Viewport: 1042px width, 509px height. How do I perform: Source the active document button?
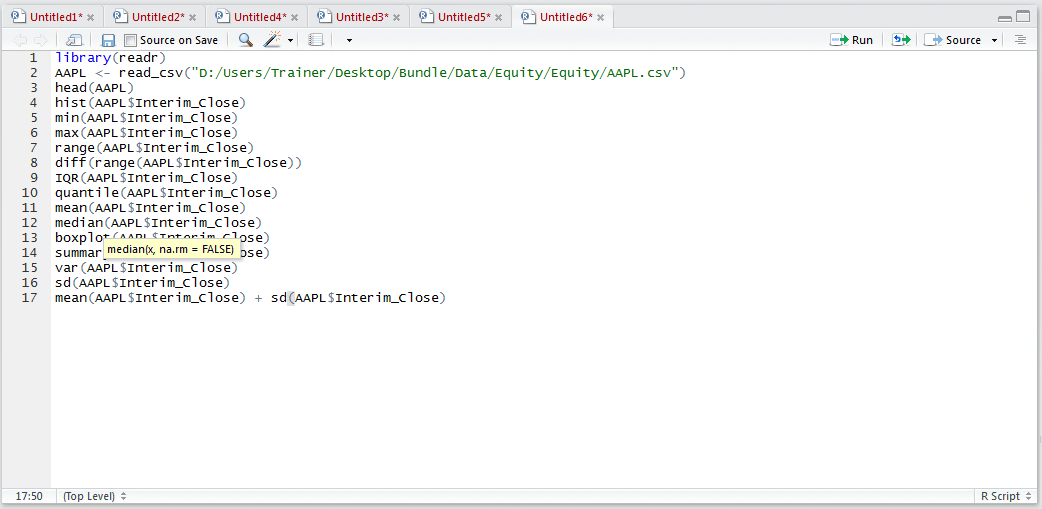point(952,41)
